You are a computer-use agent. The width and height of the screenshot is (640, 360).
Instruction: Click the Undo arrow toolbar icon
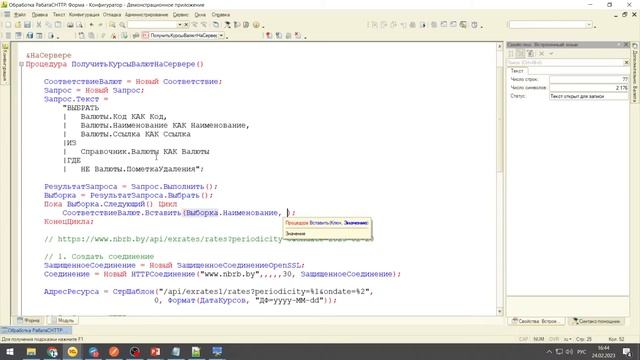pos(91,25)
